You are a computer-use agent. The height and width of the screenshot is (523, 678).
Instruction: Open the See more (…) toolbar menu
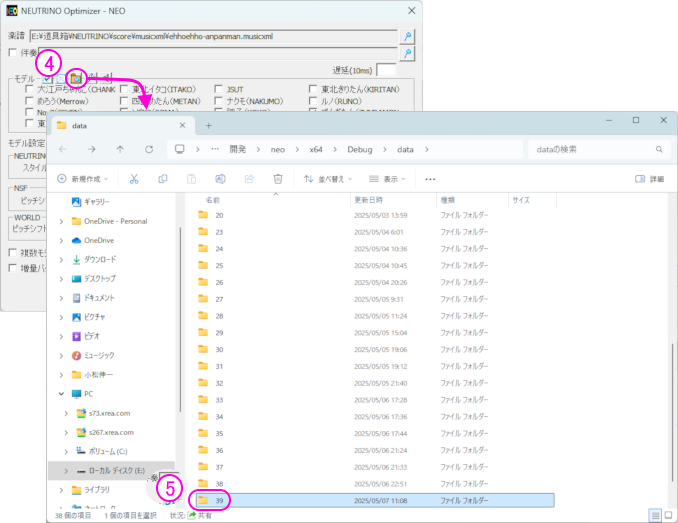(430, 179)
